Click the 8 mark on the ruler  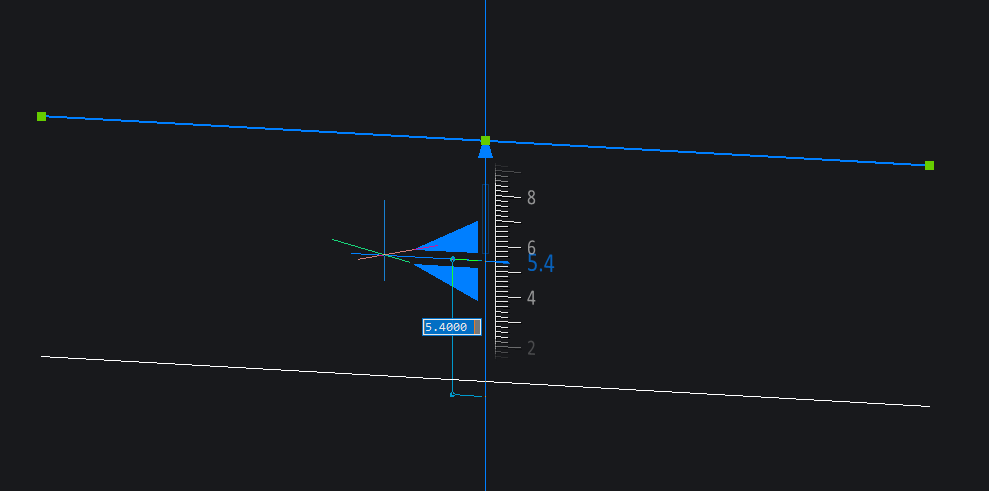click(531, 198)
